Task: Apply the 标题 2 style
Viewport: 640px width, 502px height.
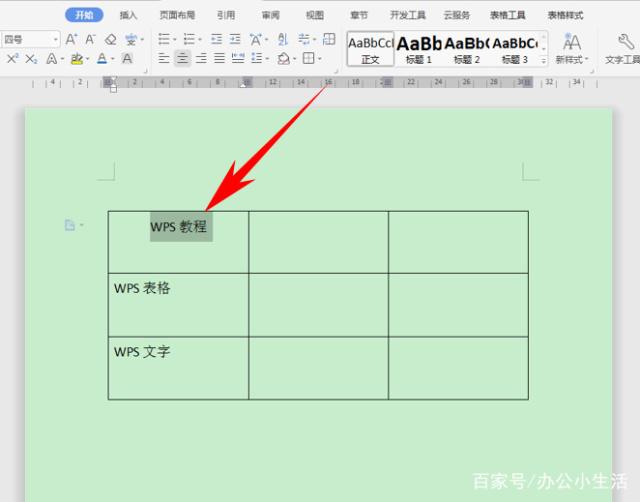Action: (x=467, y=49)
